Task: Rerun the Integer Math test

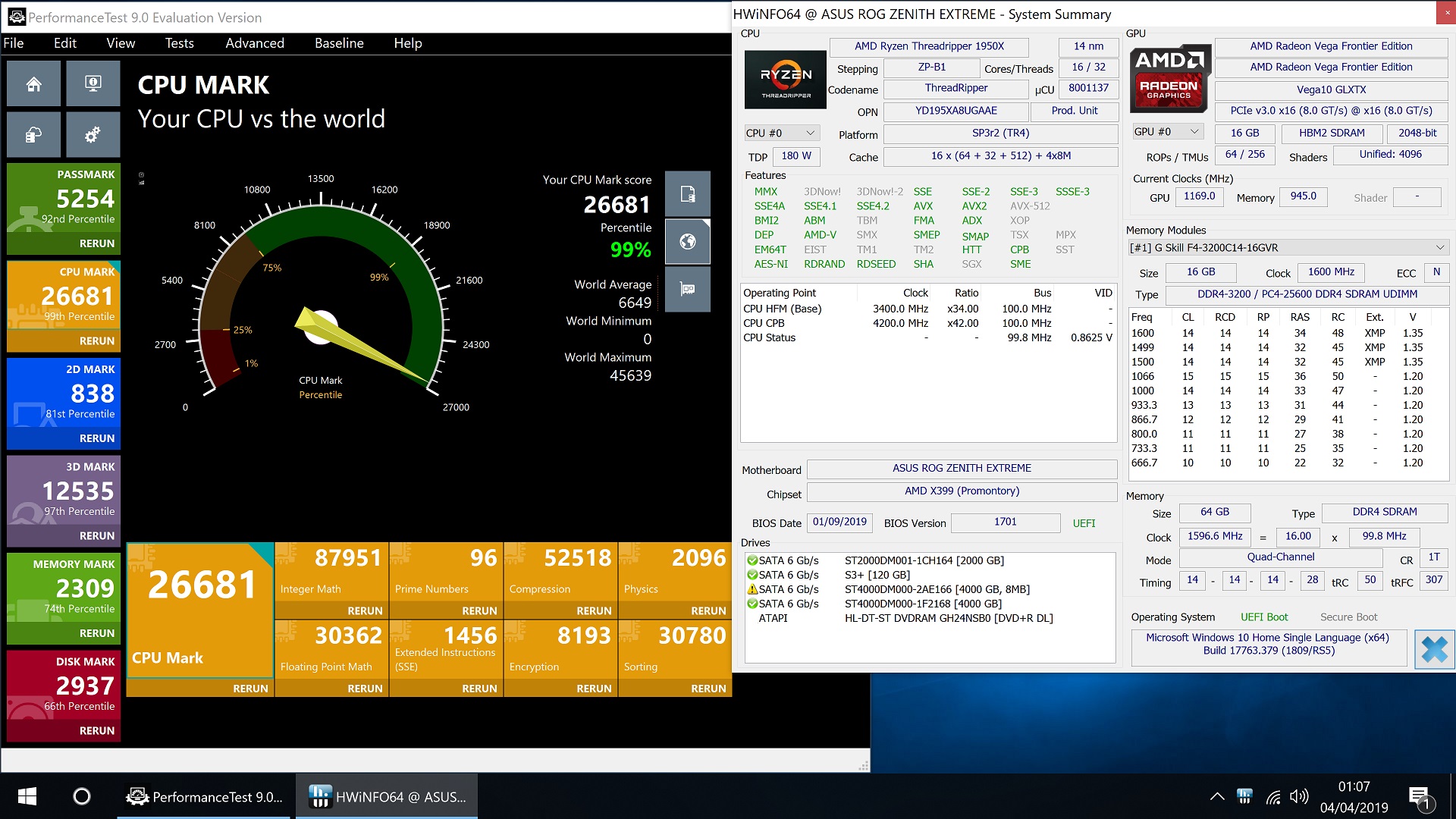Action: click(365, 610)
